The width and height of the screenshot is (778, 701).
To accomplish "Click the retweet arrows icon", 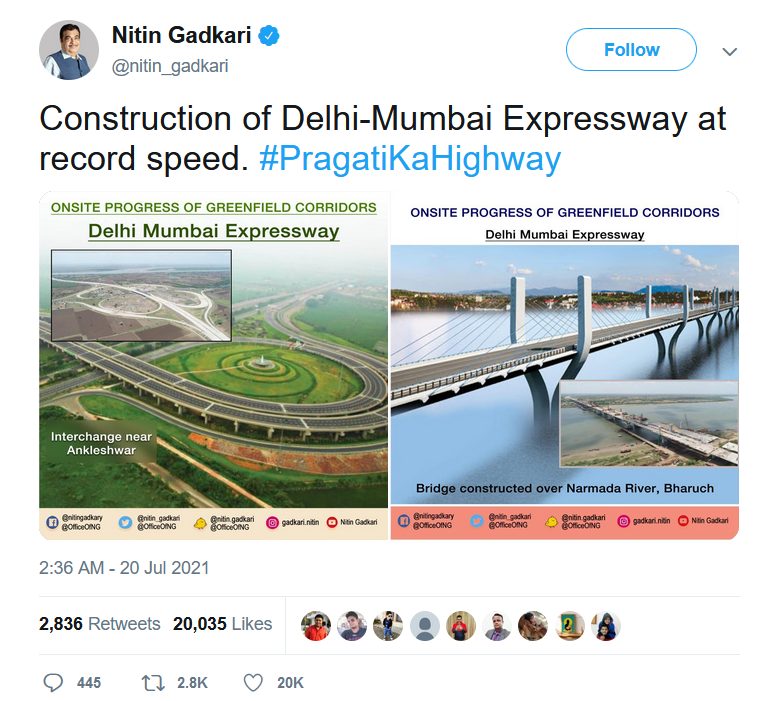I will pos(153,683).
